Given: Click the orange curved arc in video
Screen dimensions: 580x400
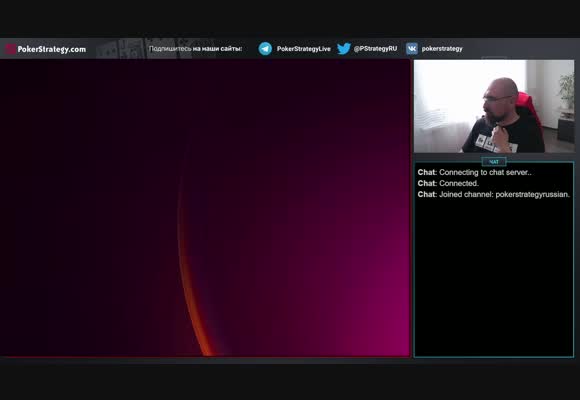Looking at the screenshot, I should coord(192,270).
